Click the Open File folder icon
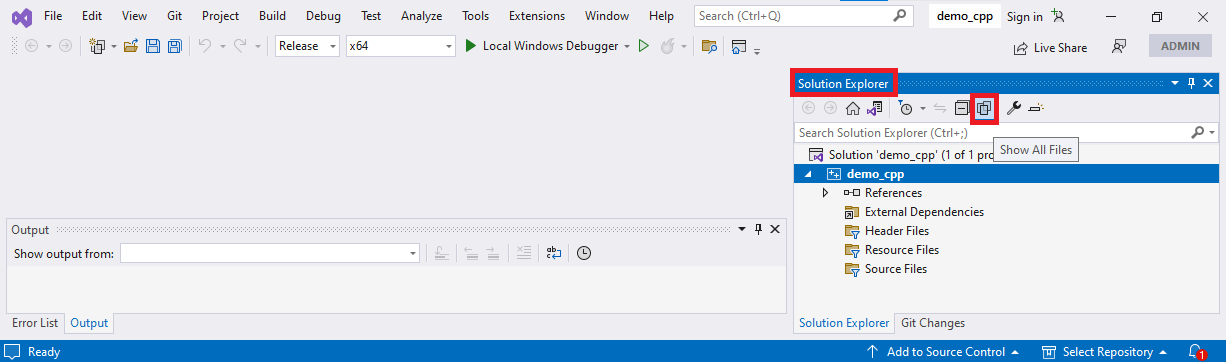The height and width of the screenshot is (362, 1226). click(x=130, y=46)
